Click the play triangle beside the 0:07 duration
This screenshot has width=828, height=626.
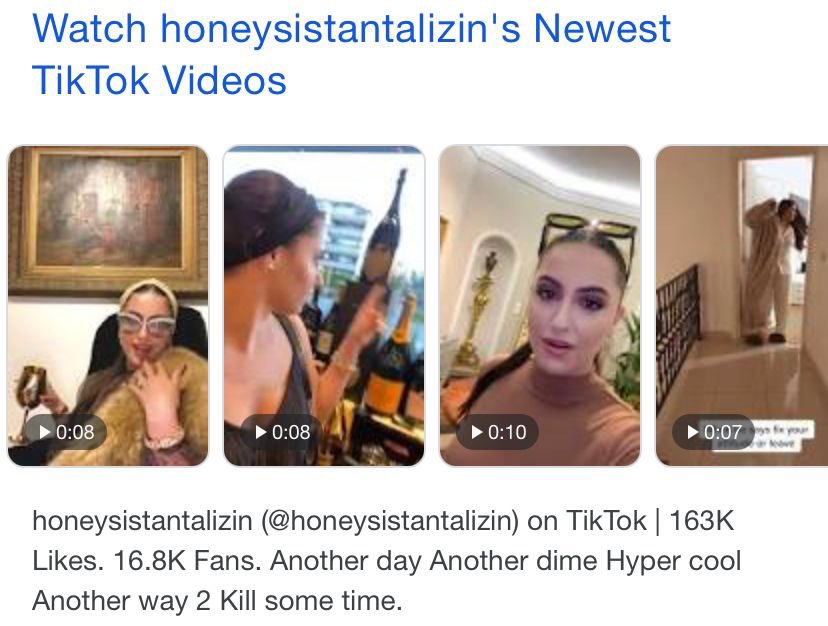[693, 432]
